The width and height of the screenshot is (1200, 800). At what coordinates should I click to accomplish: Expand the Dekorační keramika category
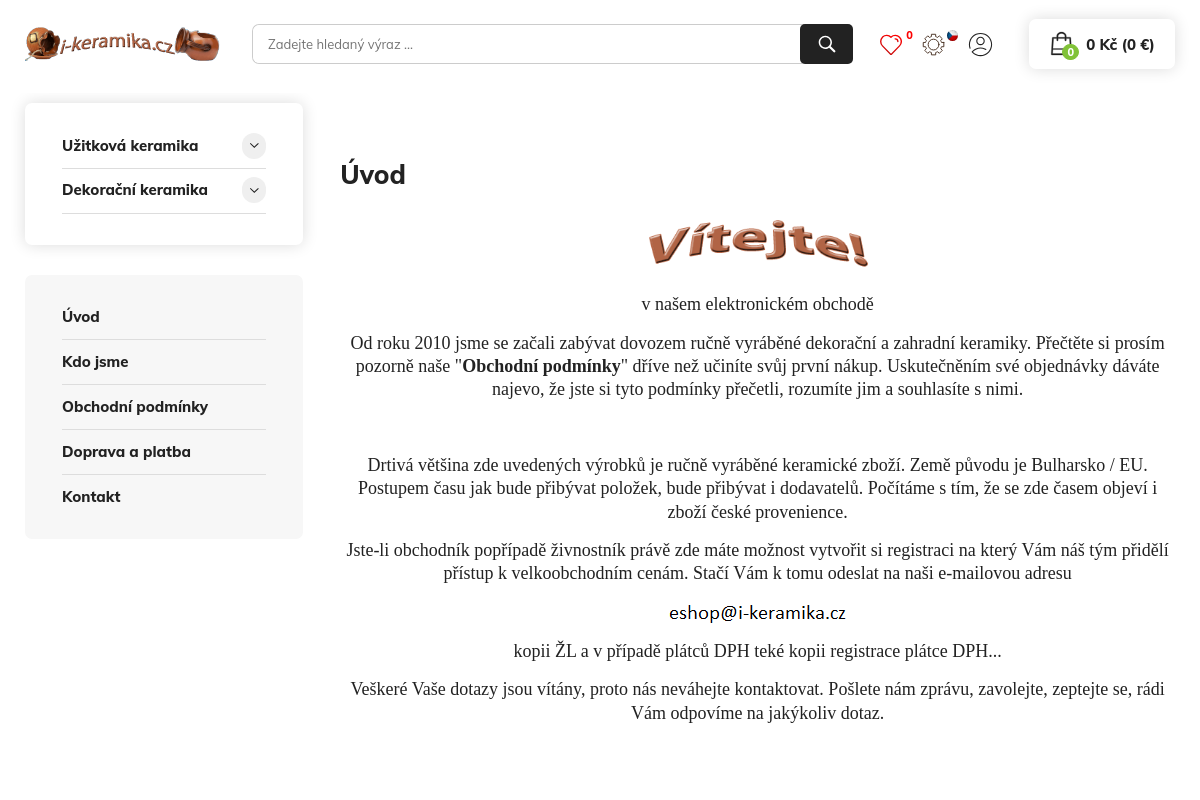(x=254, y=190)
